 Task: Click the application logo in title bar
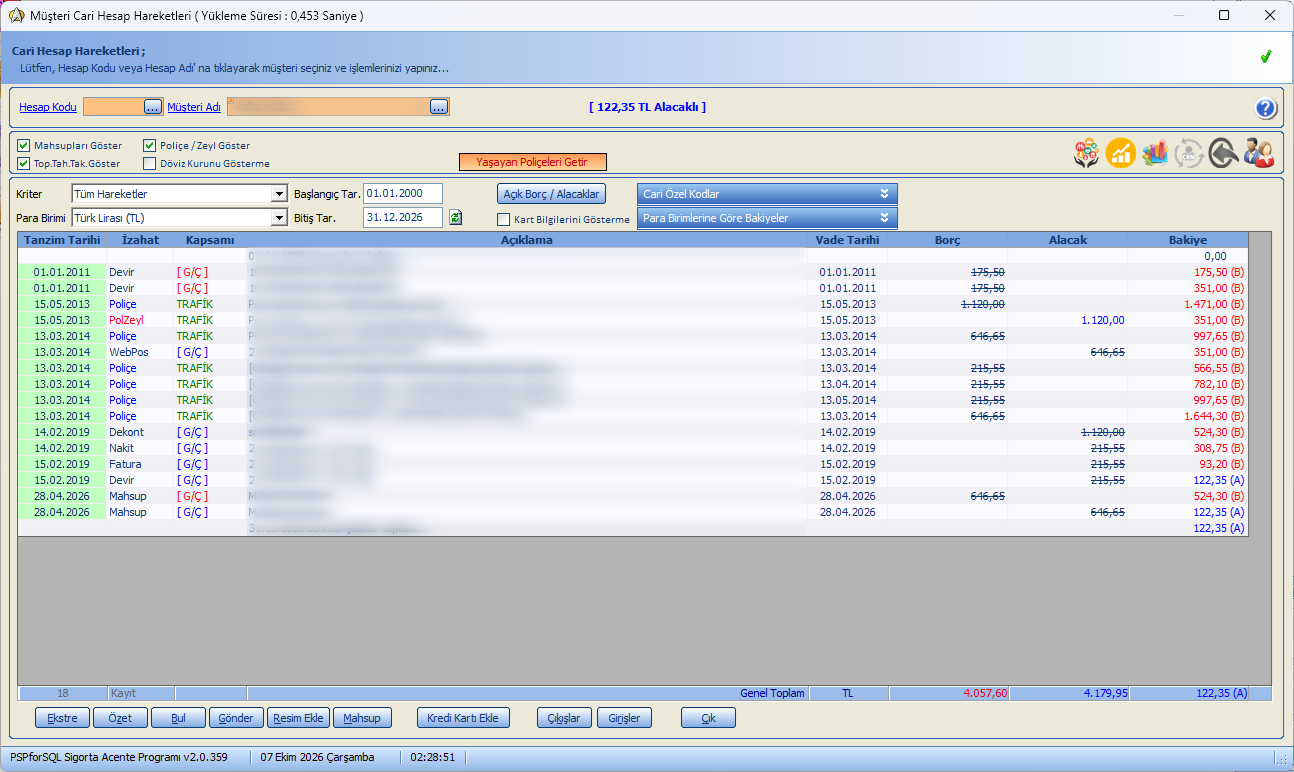click(x=16, y=16)
